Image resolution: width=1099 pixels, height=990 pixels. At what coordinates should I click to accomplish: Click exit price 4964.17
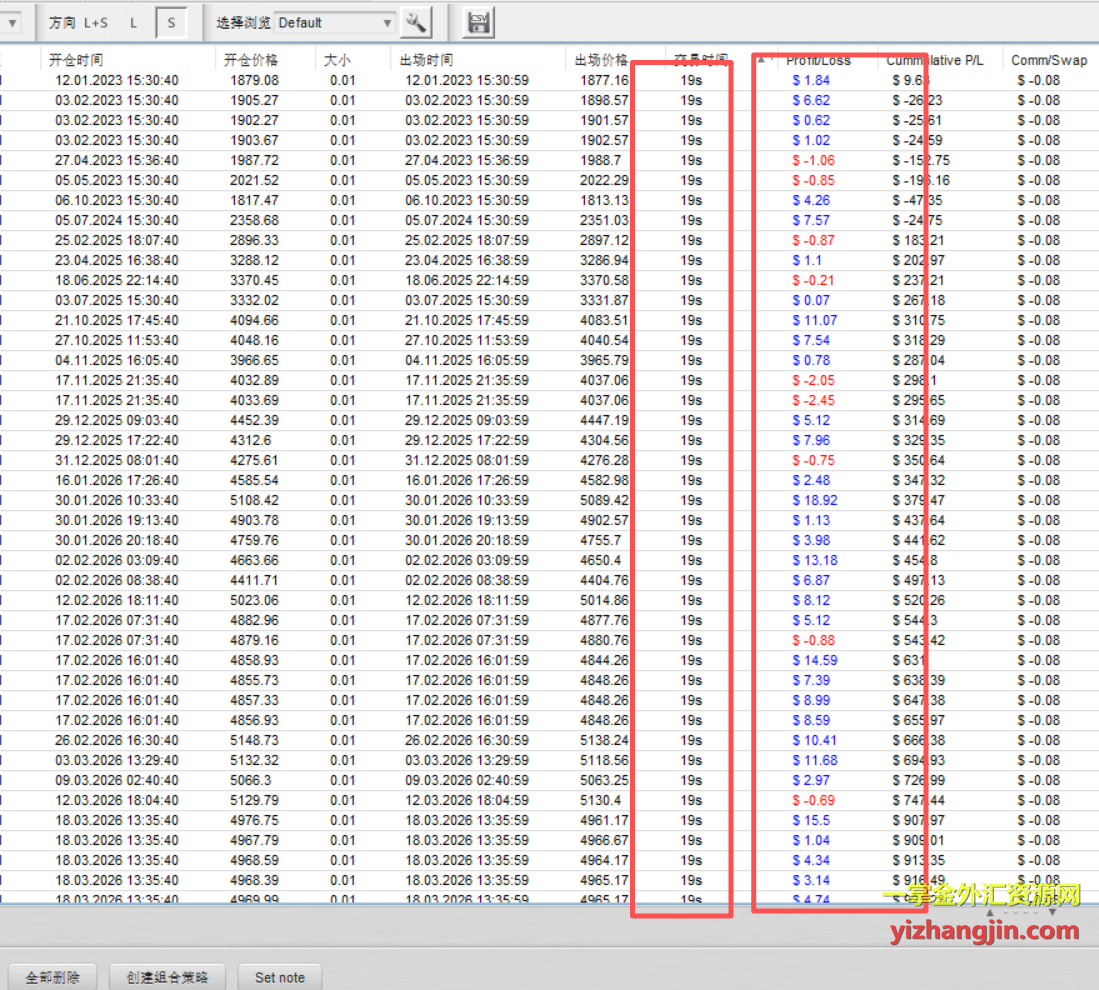click(604, 860)
